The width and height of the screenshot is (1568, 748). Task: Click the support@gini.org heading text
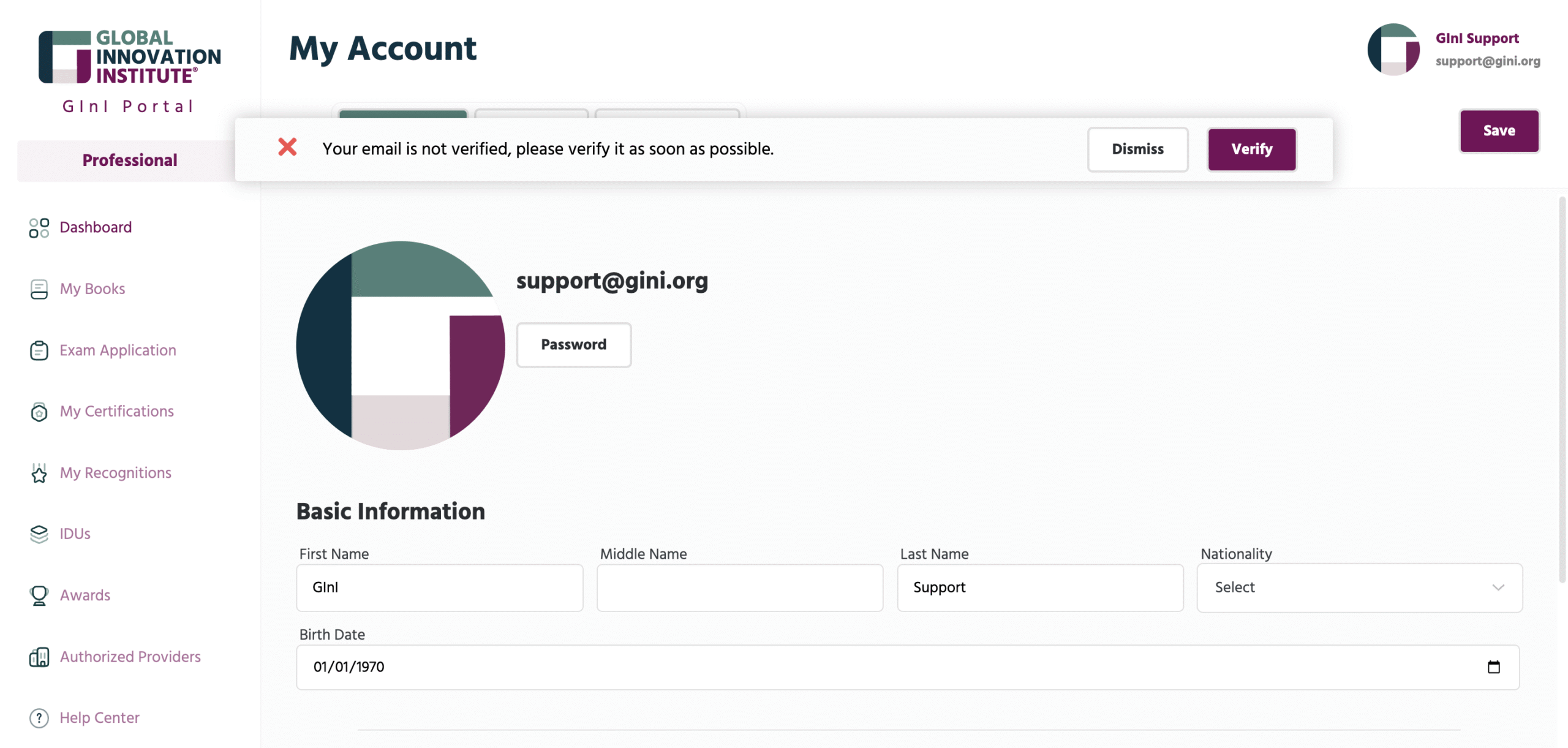coord(612,281)
